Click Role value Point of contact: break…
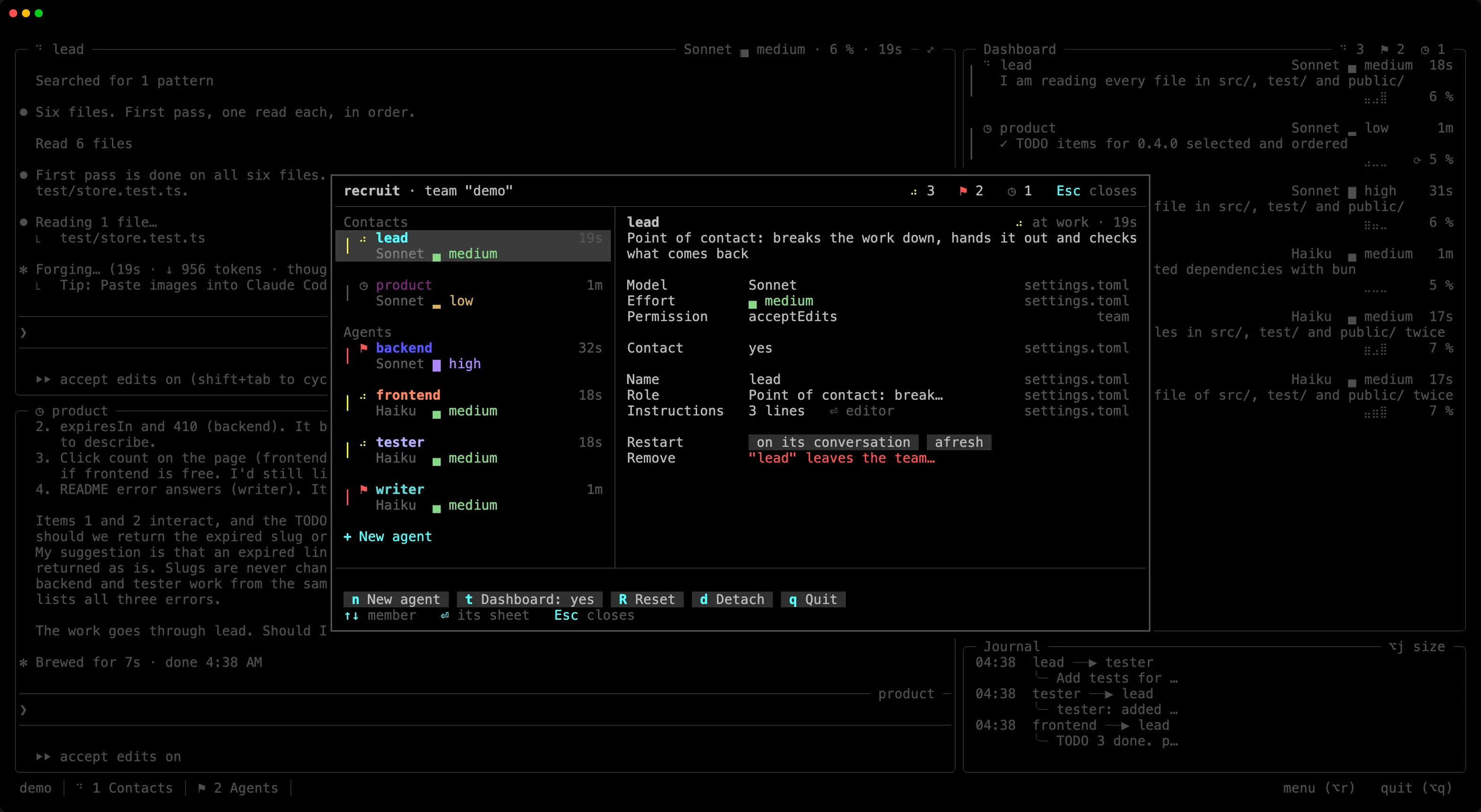Viewport: 1481px width, 812px height. point(845,395)
